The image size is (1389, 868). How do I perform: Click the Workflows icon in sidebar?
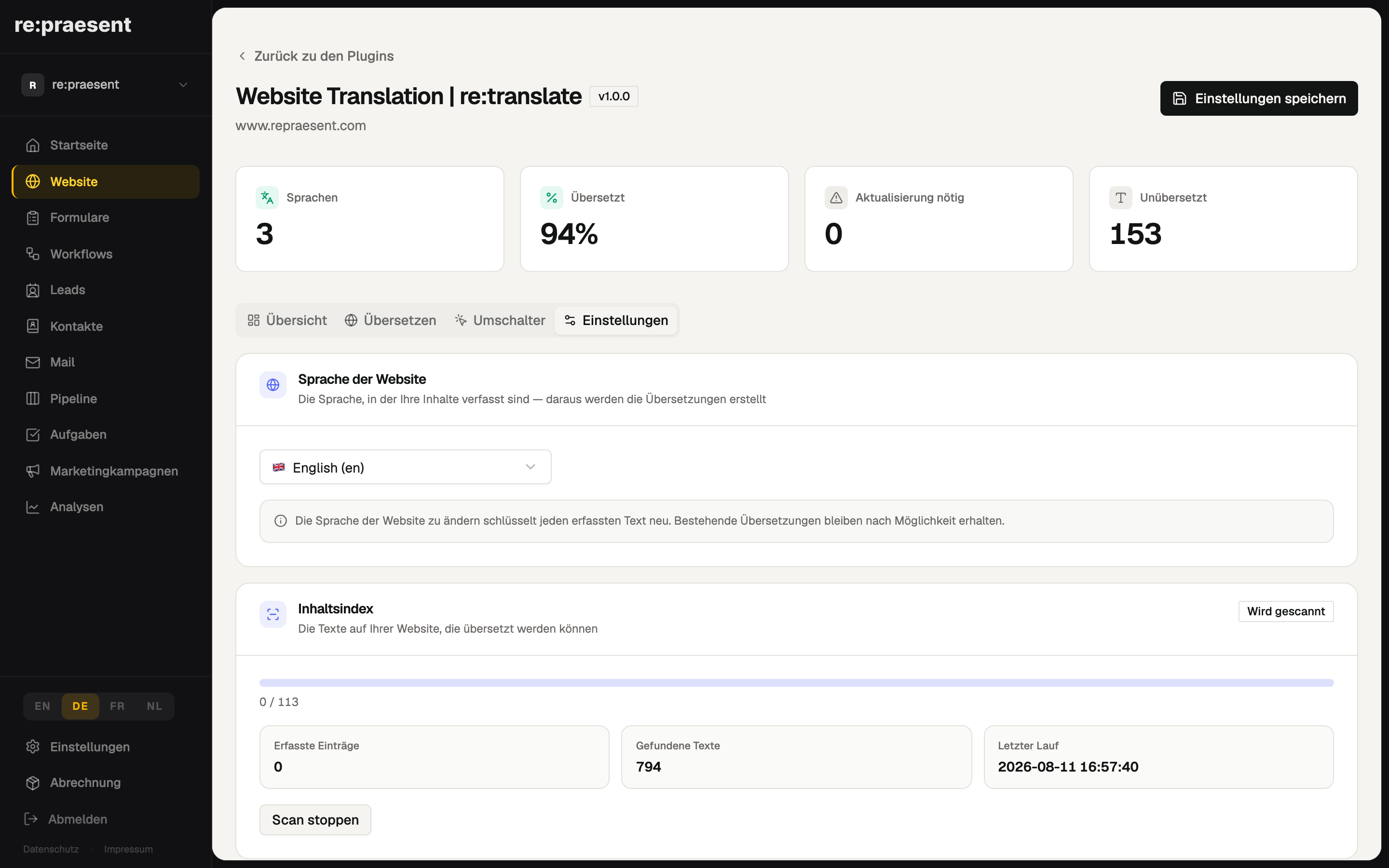coord(33,254)
